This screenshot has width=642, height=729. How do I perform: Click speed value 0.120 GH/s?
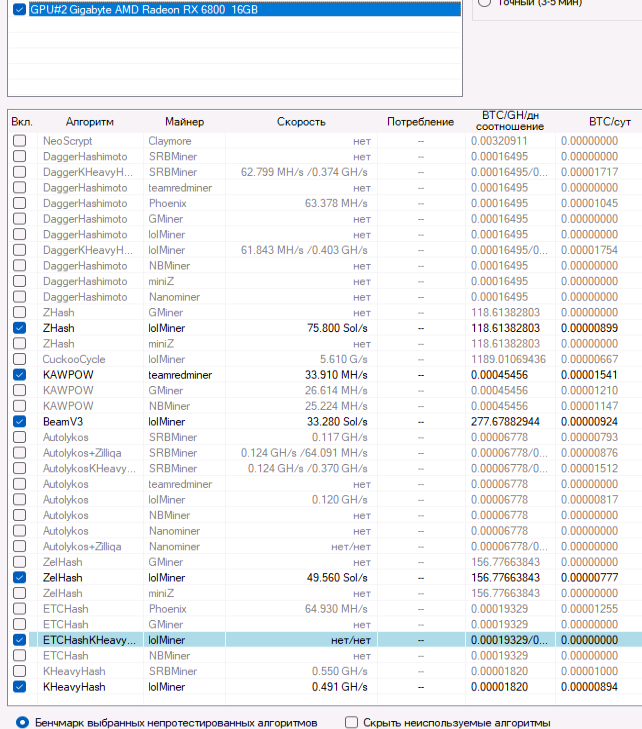340,499
